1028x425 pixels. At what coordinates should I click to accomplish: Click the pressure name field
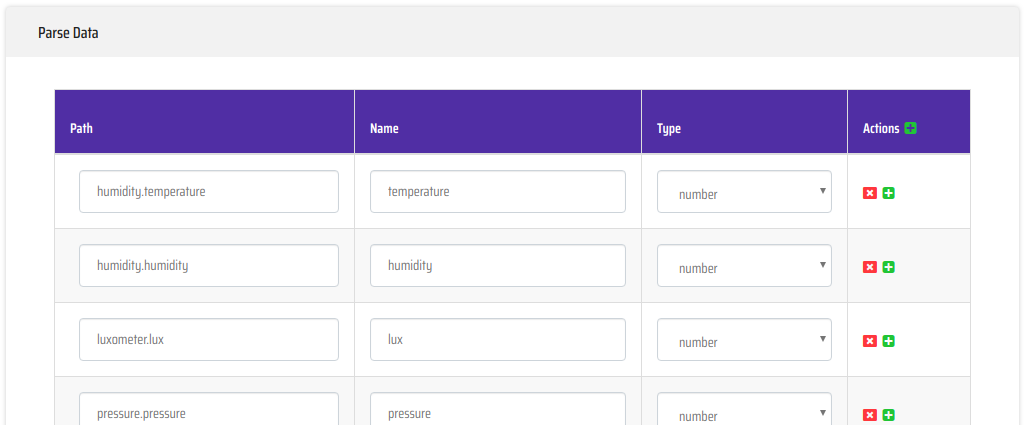click(498, 409)
